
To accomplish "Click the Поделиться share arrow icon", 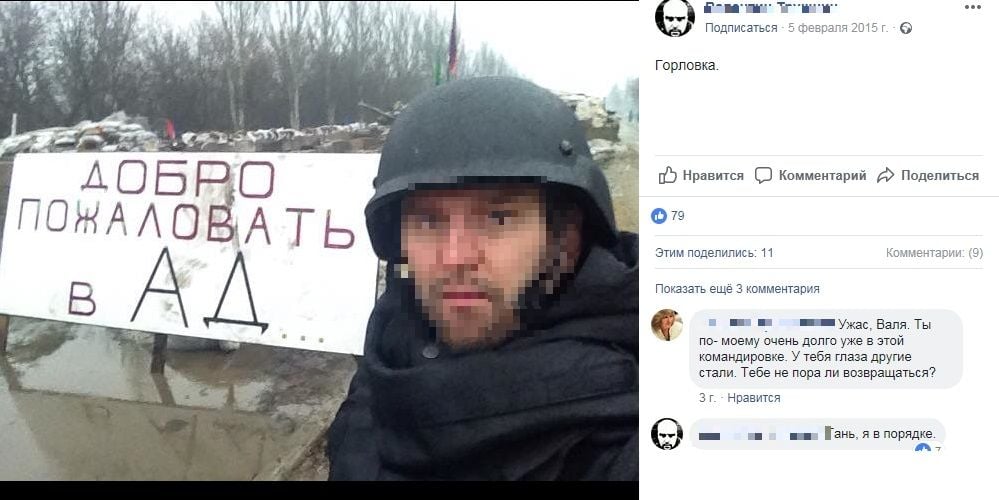I will coord(886,176).
